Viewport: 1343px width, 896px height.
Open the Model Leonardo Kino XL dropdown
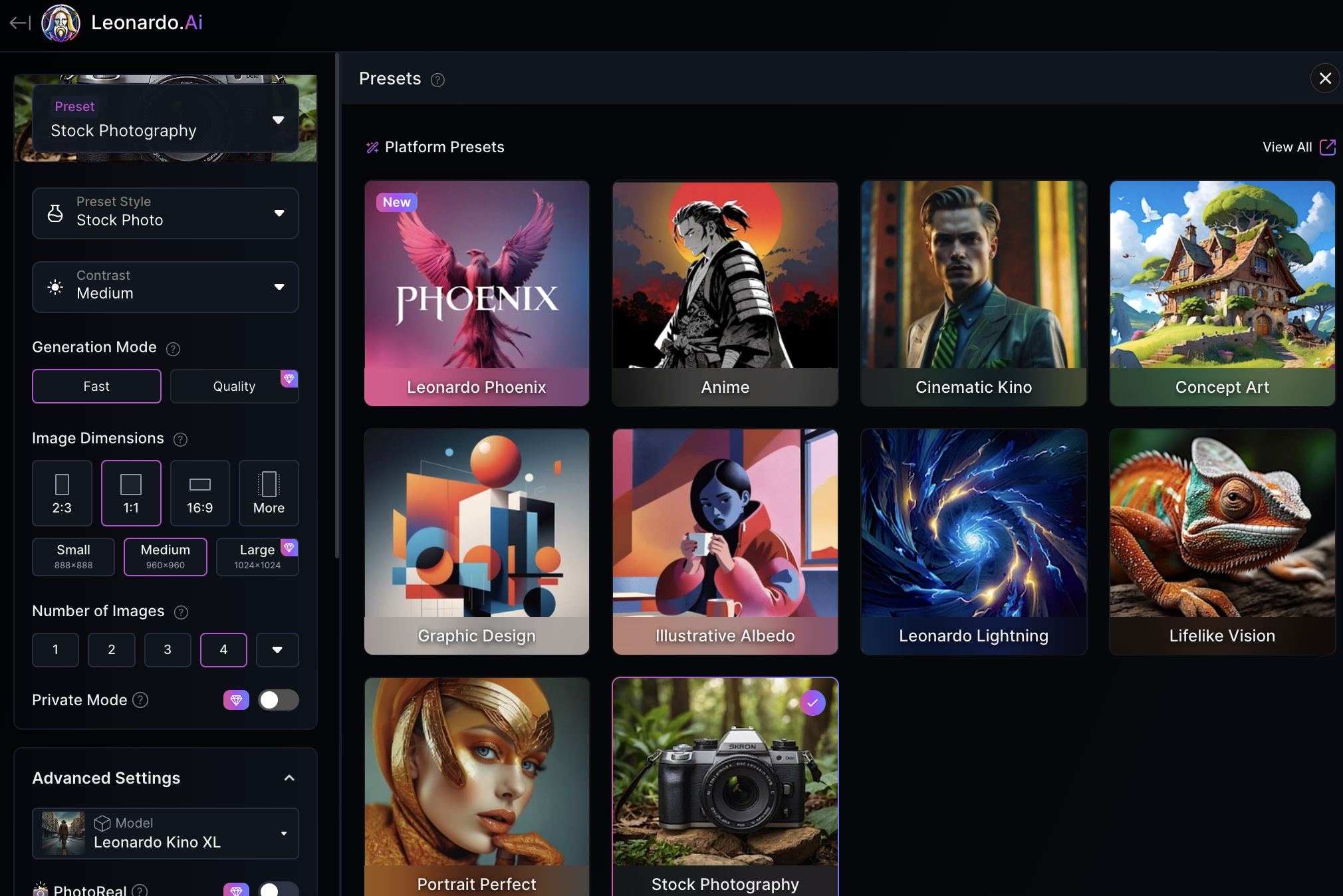point(165,834)
